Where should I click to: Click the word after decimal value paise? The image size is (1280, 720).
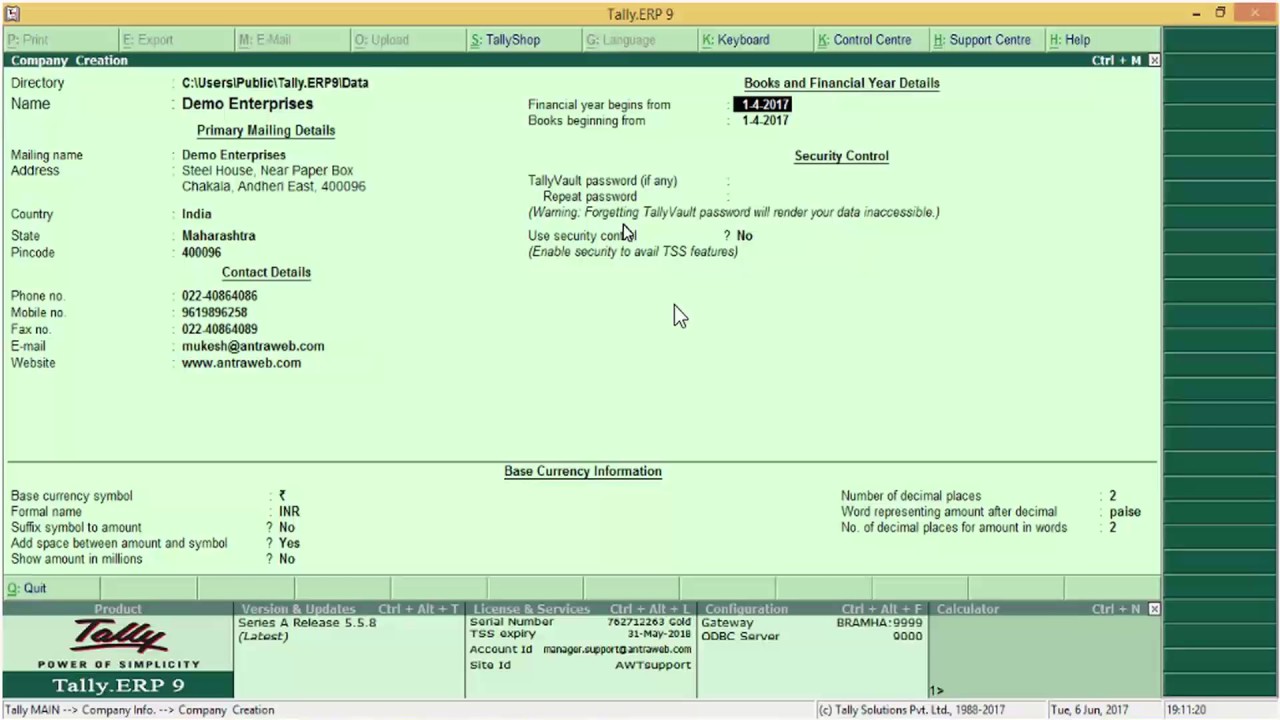point(1125,511)
